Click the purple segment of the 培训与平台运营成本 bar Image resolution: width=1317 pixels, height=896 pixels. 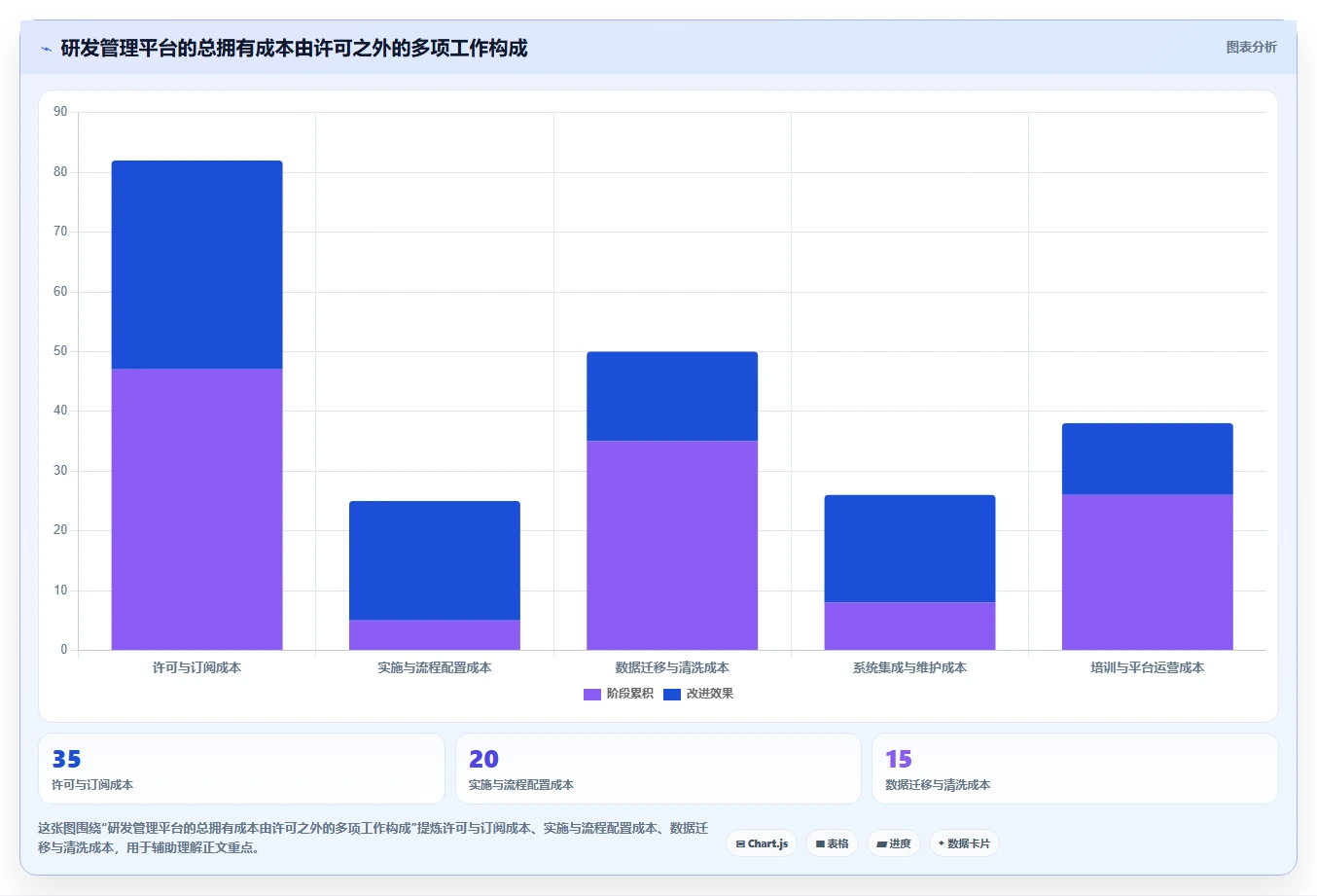1147,572
